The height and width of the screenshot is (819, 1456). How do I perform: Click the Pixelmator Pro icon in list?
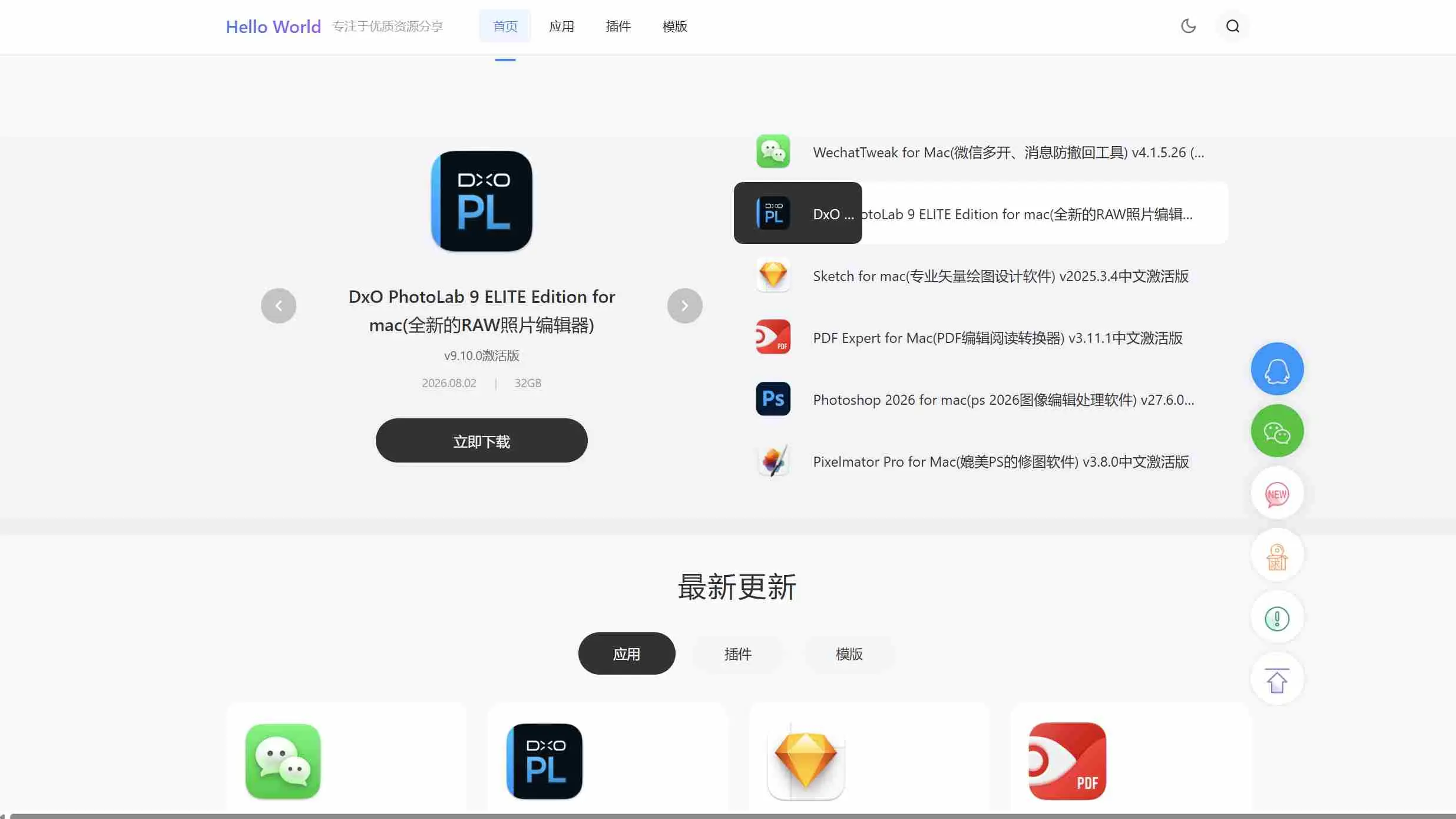[x=773, y=461]
